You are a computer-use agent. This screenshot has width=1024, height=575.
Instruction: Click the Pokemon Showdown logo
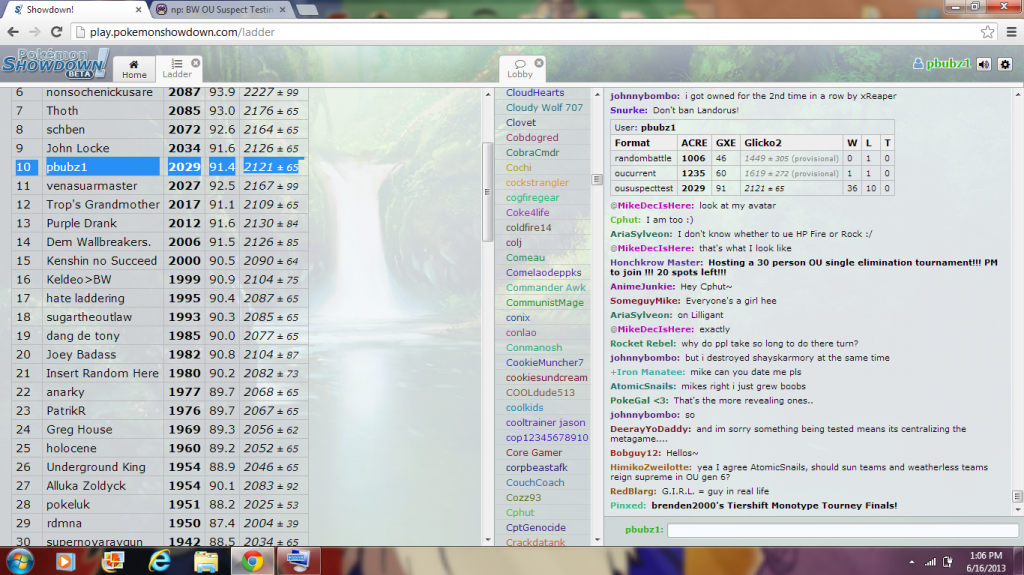pyautogui.click(x=54, y=64)
